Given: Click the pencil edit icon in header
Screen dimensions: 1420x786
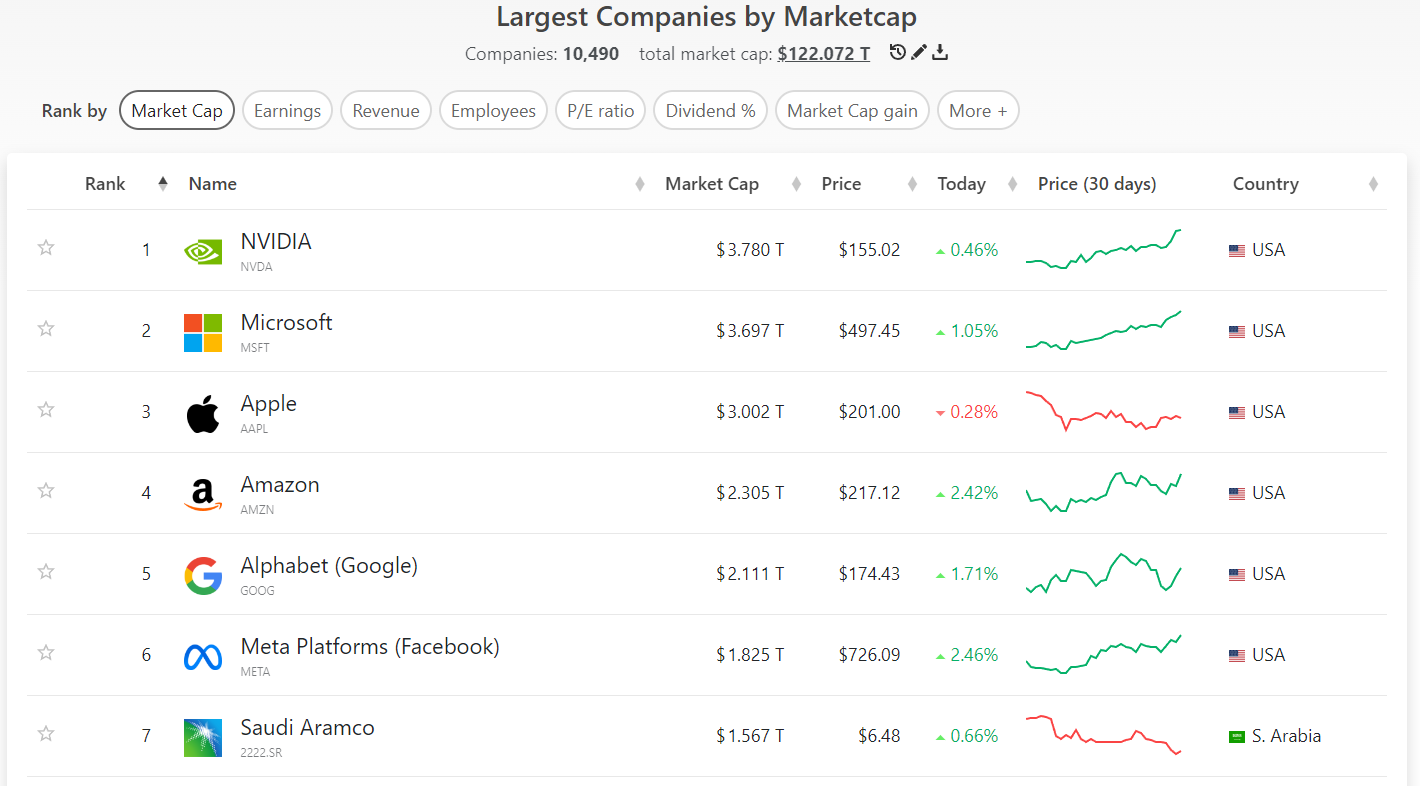Looking at the screenshot, I should [919, 52].
